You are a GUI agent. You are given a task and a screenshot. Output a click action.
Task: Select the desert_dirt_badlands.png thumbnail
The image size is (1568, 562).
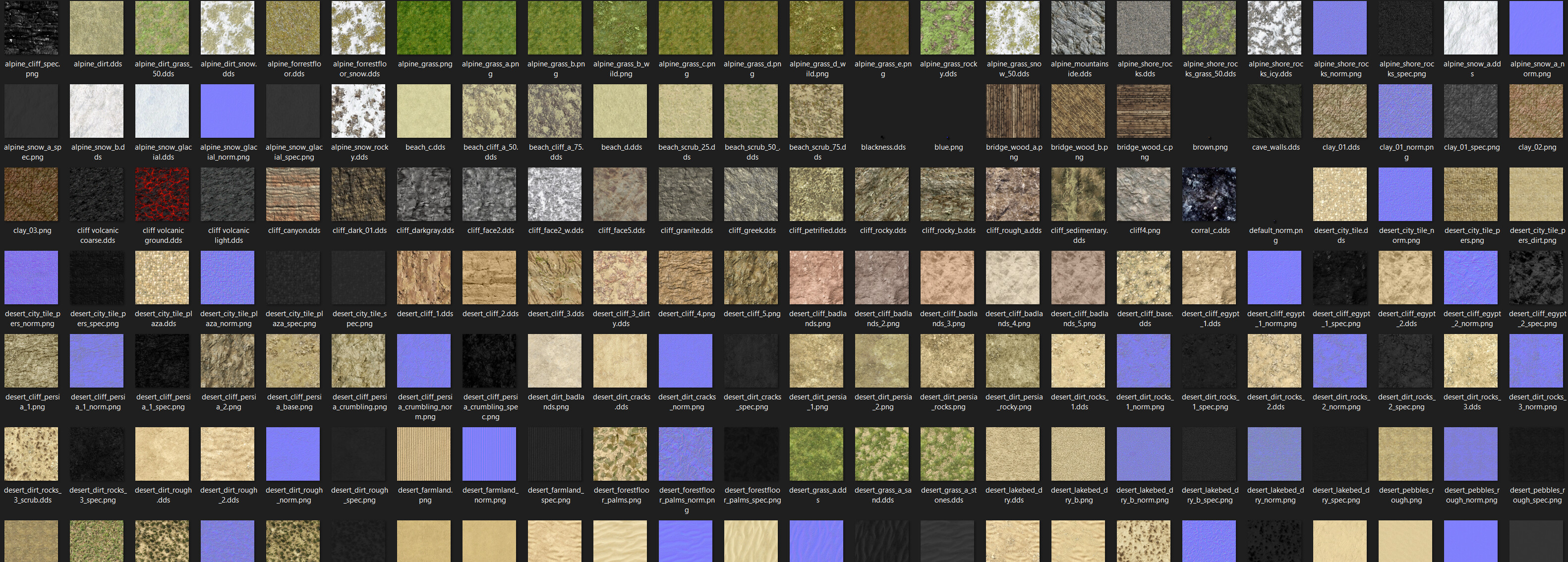point(555,361)
